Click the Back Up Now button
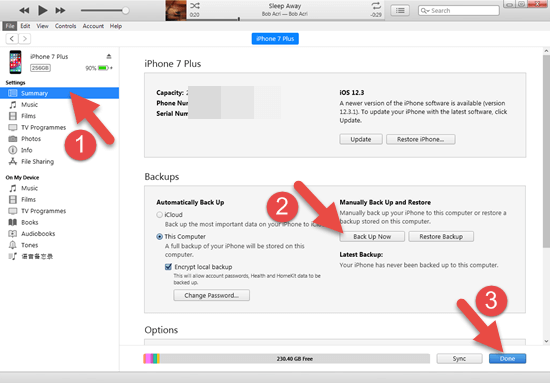Image resolution: width=550 pixels, height=383 pixels. (372, 237)
